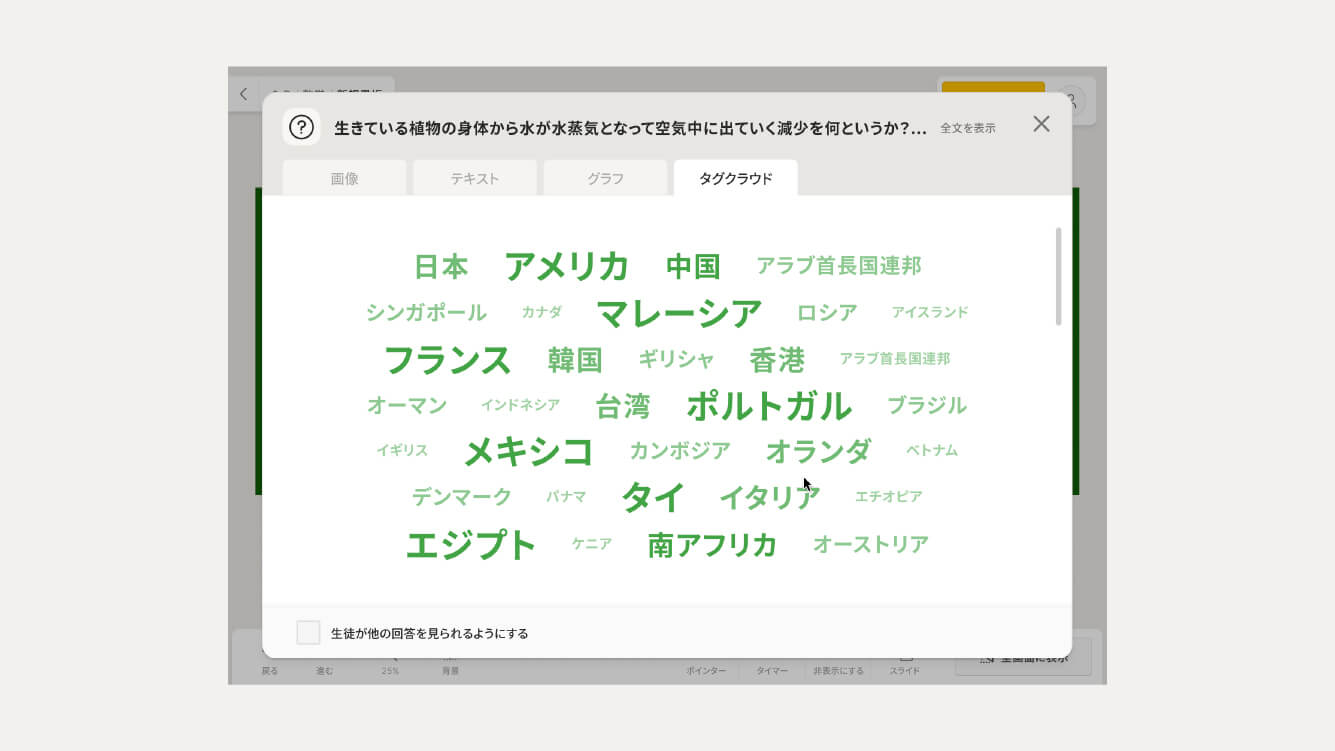Select the マレーシア tag in cloud
Screen dimensions: 1335x751
pos(679,313)
